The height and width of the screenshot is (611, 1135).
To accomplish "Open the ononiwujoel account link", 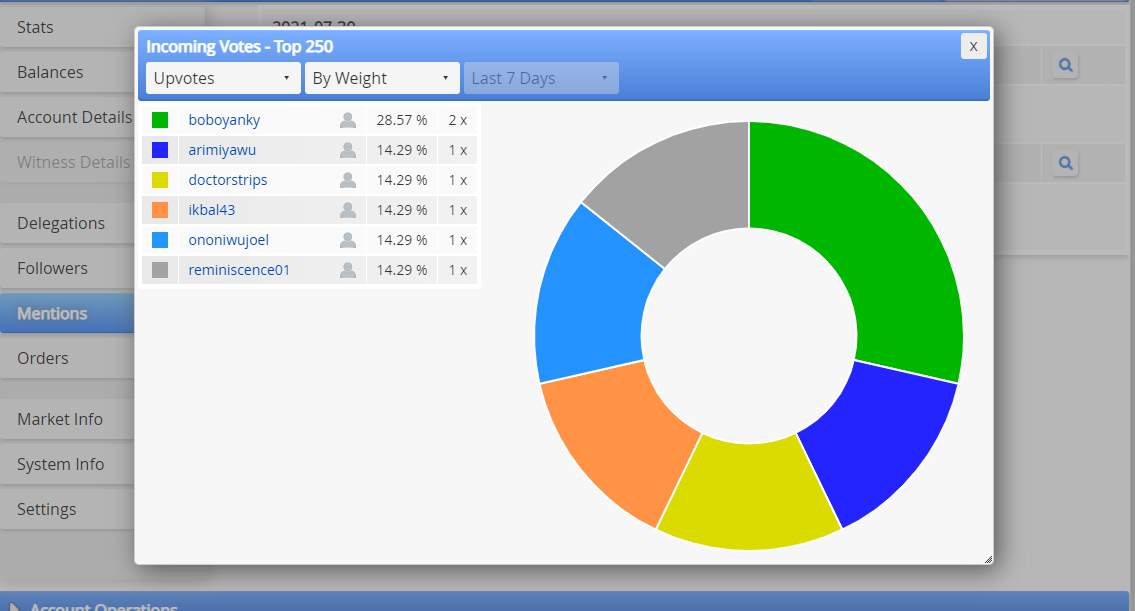I will point(229,240).
